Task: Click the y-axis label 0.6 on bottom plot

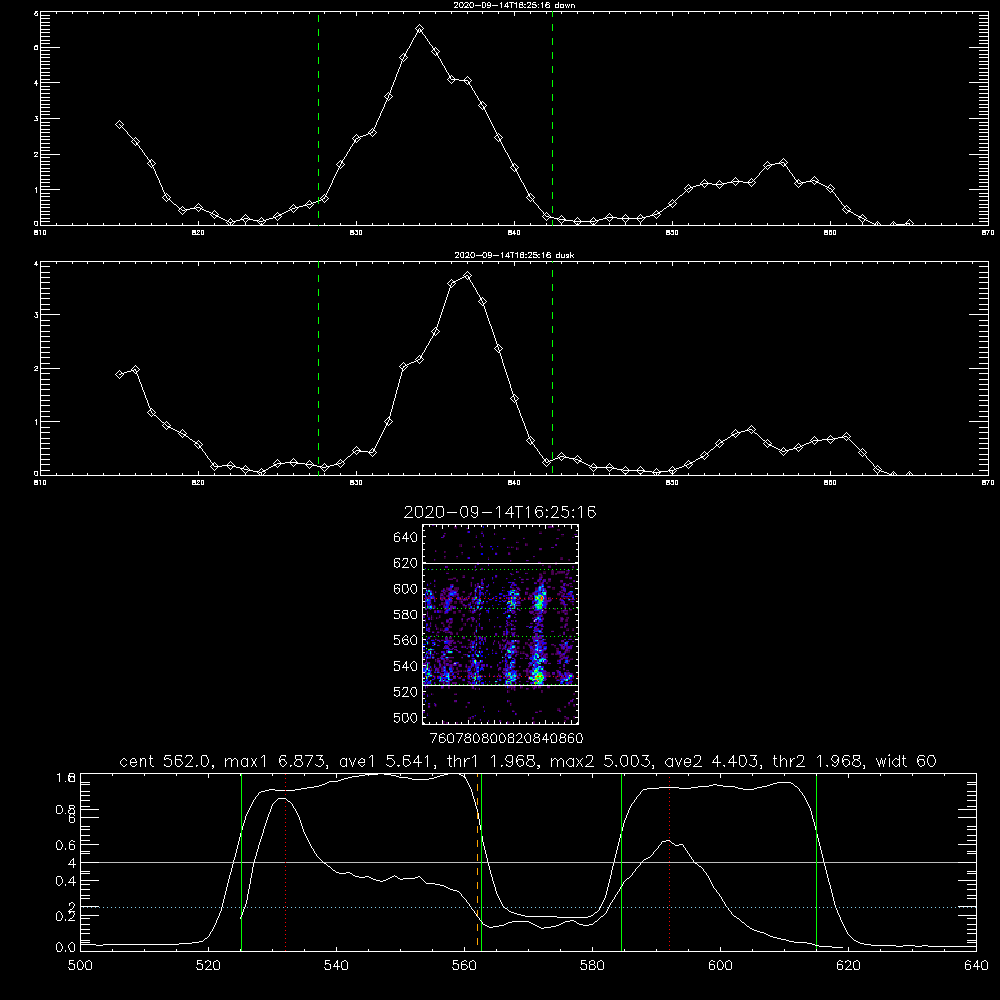Action: point(66,845)
